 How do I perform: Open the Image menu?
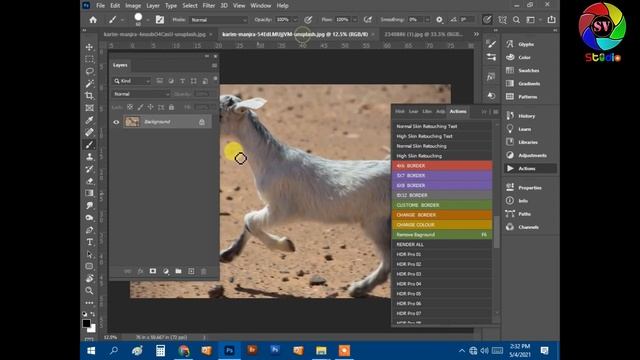click(133, 6)
